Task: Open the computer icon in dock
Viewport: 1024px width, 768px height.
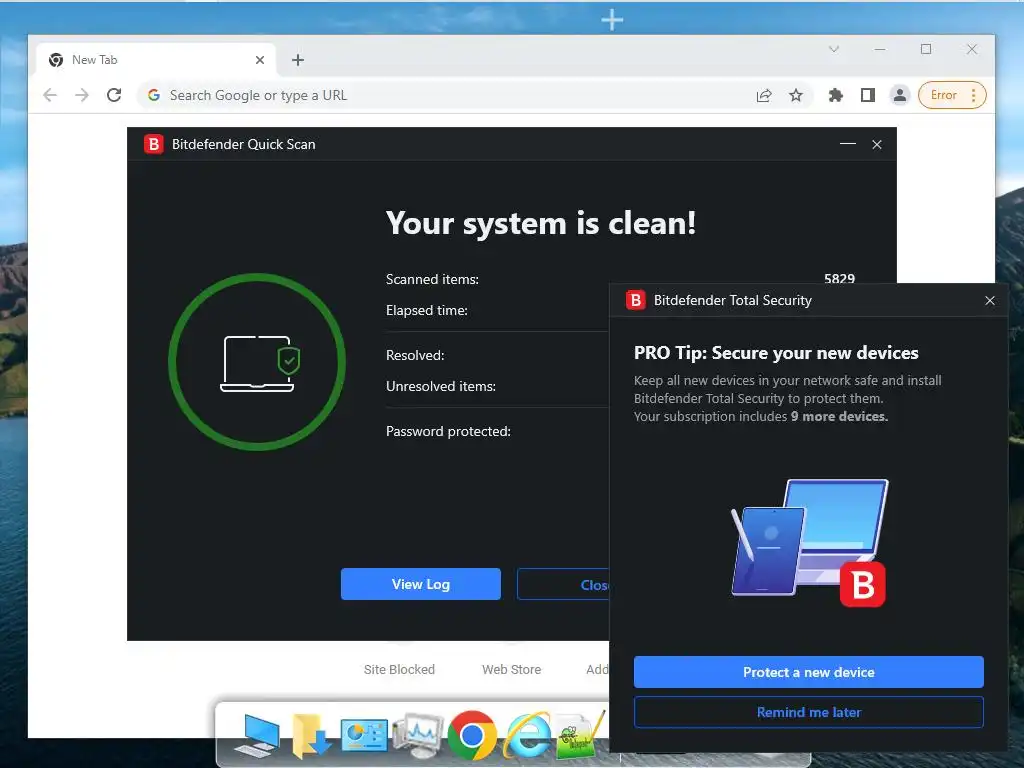Action: pos(257,735)
